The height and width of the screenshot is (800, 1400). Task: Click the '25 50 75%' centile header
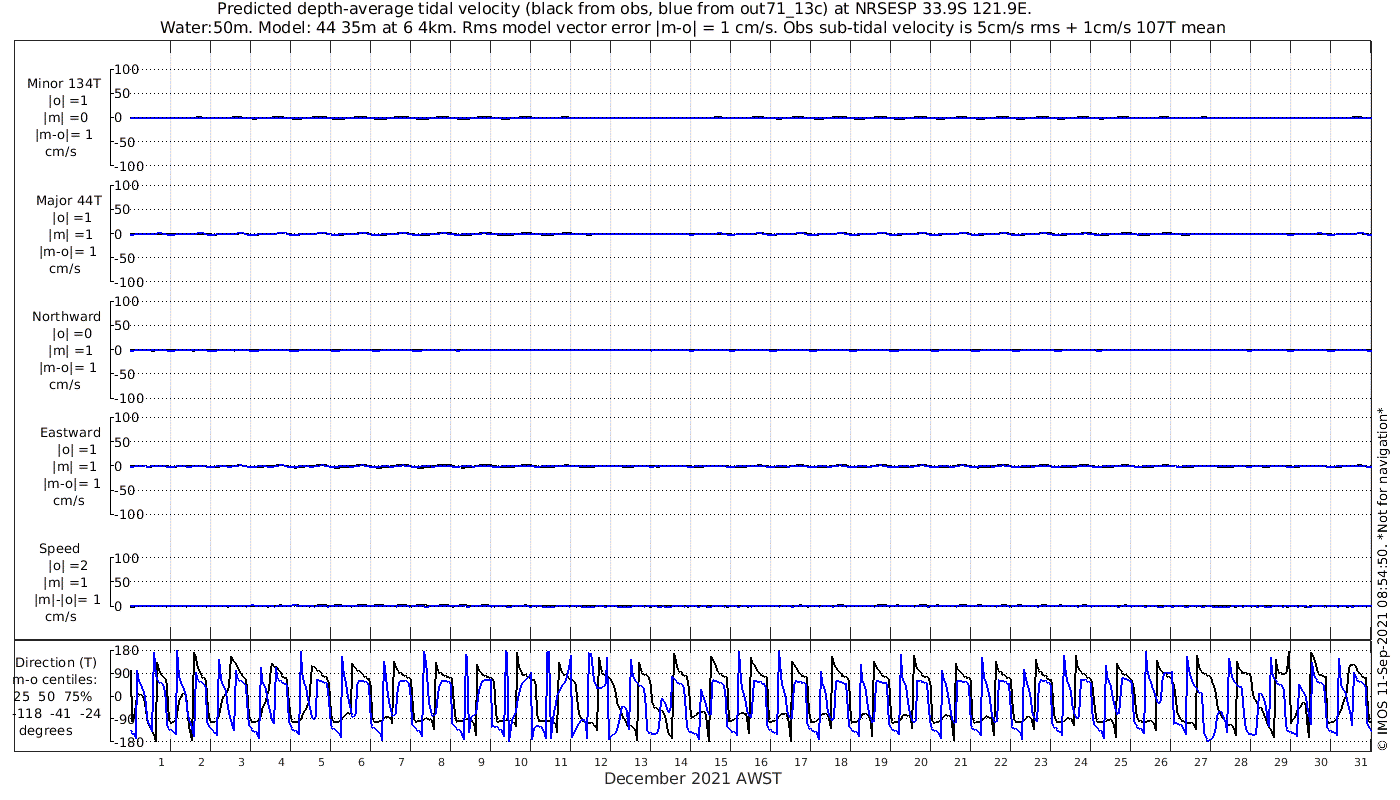(x=53, y=696)
